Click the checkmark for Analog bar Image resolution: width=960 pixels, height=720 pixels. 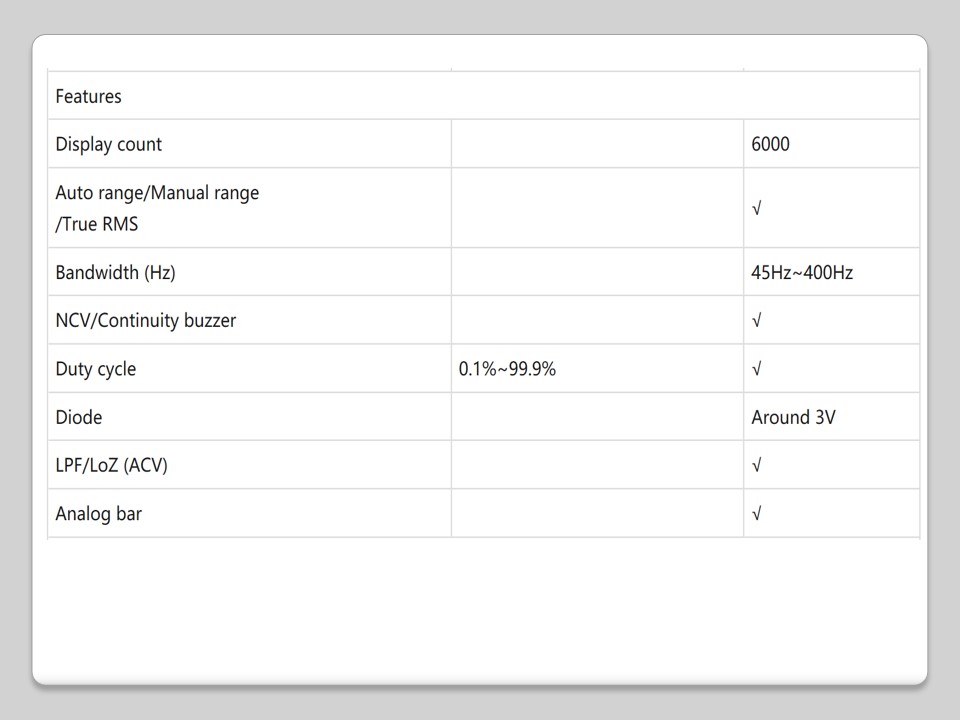[x=757, y=514]
